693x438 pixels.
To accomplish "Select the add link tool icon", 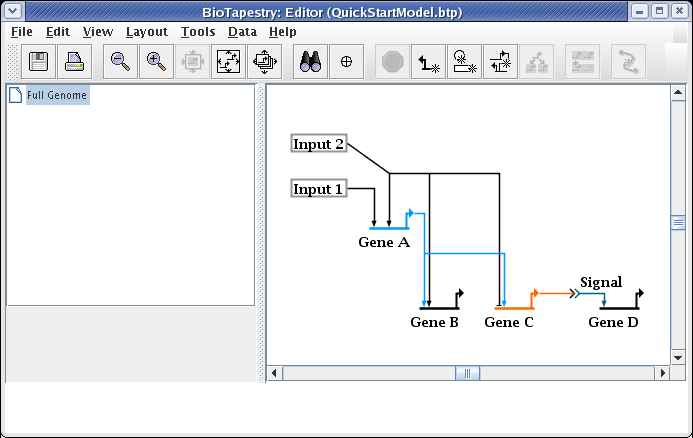I will click(429, 62).
